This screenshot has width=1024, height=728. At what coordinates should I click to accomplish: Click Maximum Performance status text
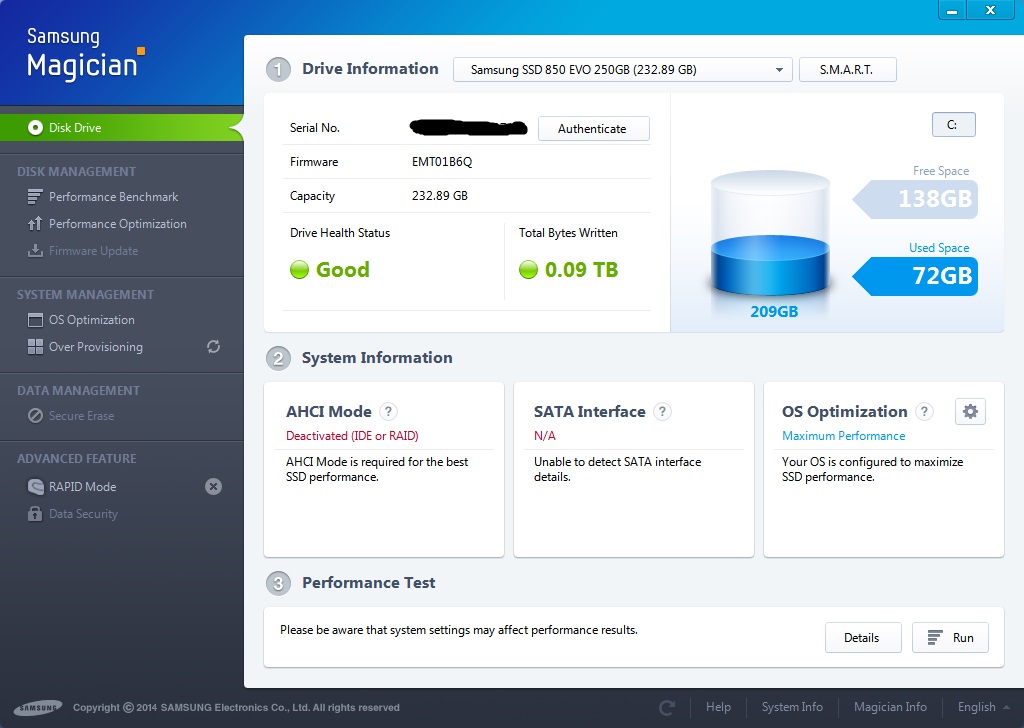[x=844, y=435]
